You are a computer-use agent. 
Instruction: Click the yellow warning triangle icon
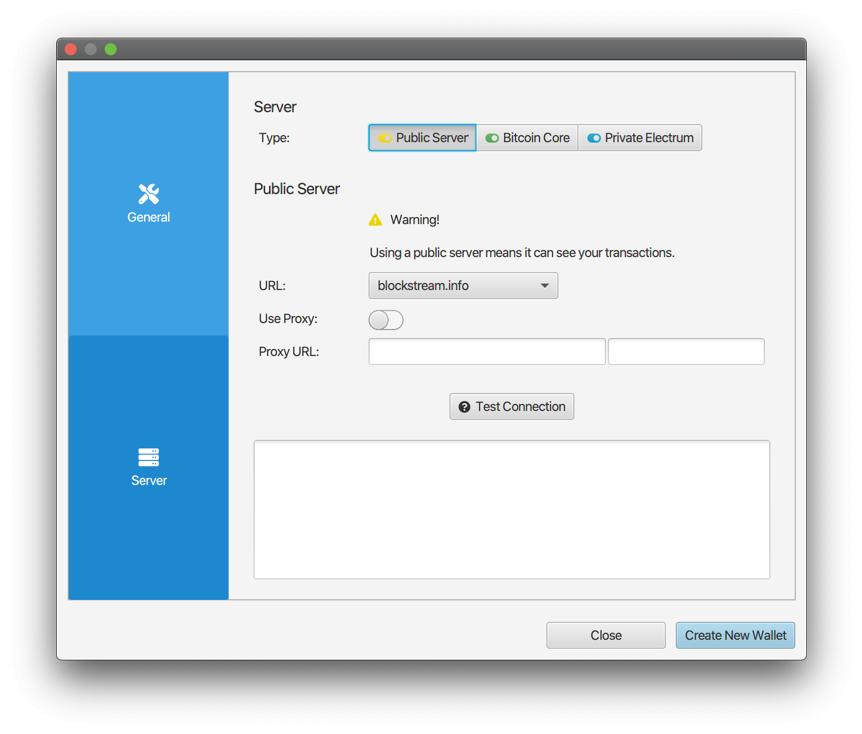click(375, 220)
